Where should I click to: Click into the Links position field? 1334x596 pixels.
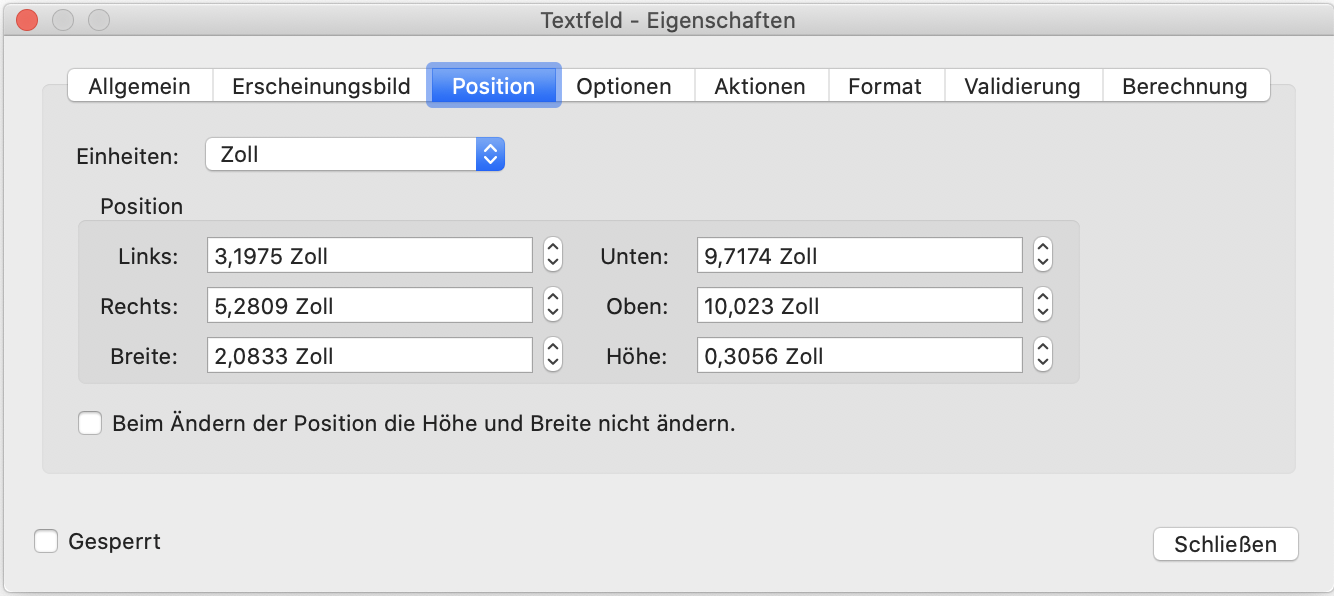pyautogui.click(x=369, y=256)
